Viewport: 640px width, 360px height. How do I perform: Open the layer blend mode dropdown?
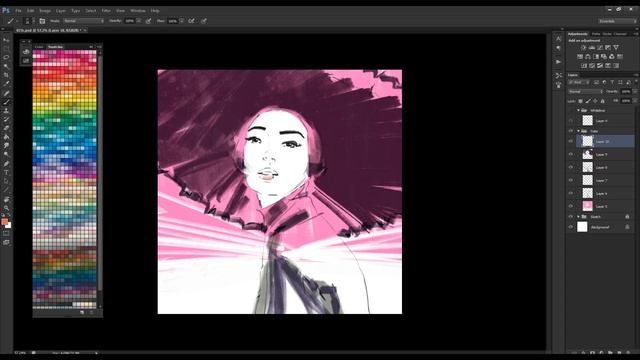tap(585, 92)
